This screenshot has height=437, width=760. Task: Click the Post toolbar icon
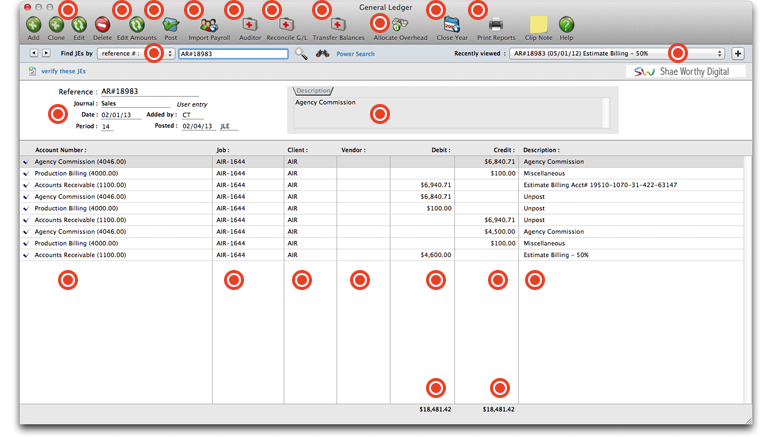(171, 25)
